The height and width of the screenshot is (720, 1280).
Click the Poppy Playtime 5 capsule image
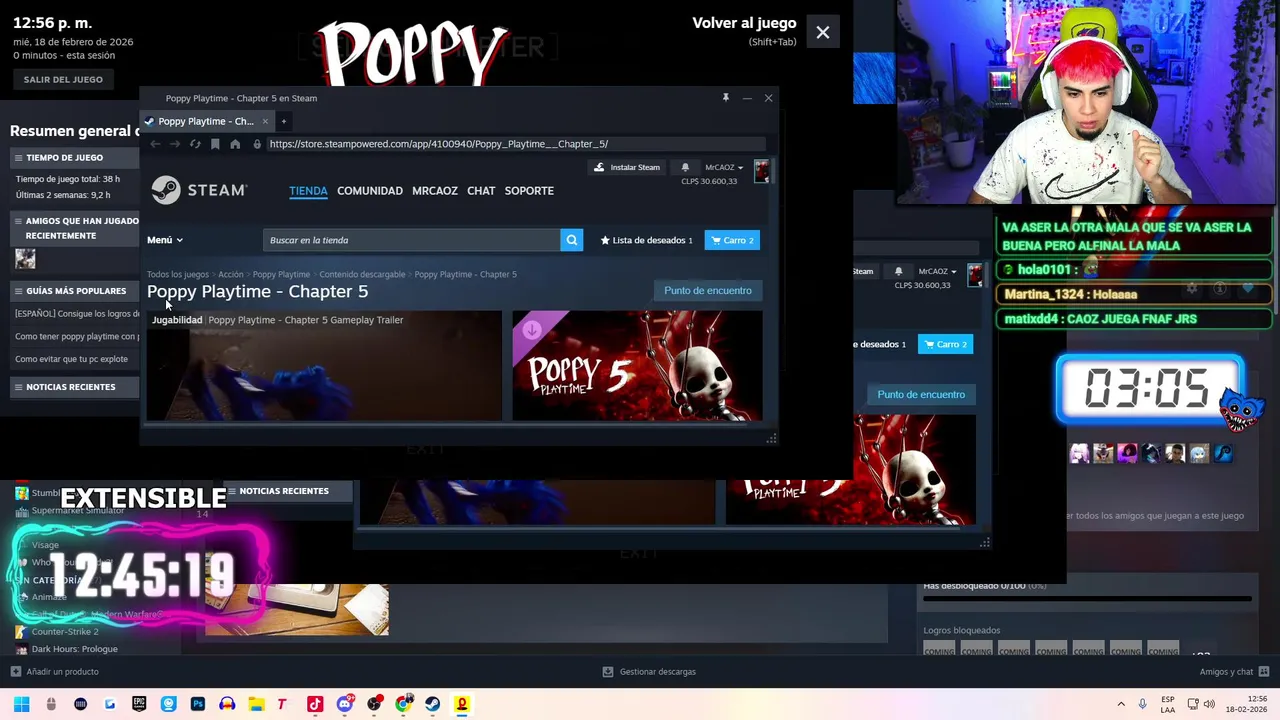(637, 366)
